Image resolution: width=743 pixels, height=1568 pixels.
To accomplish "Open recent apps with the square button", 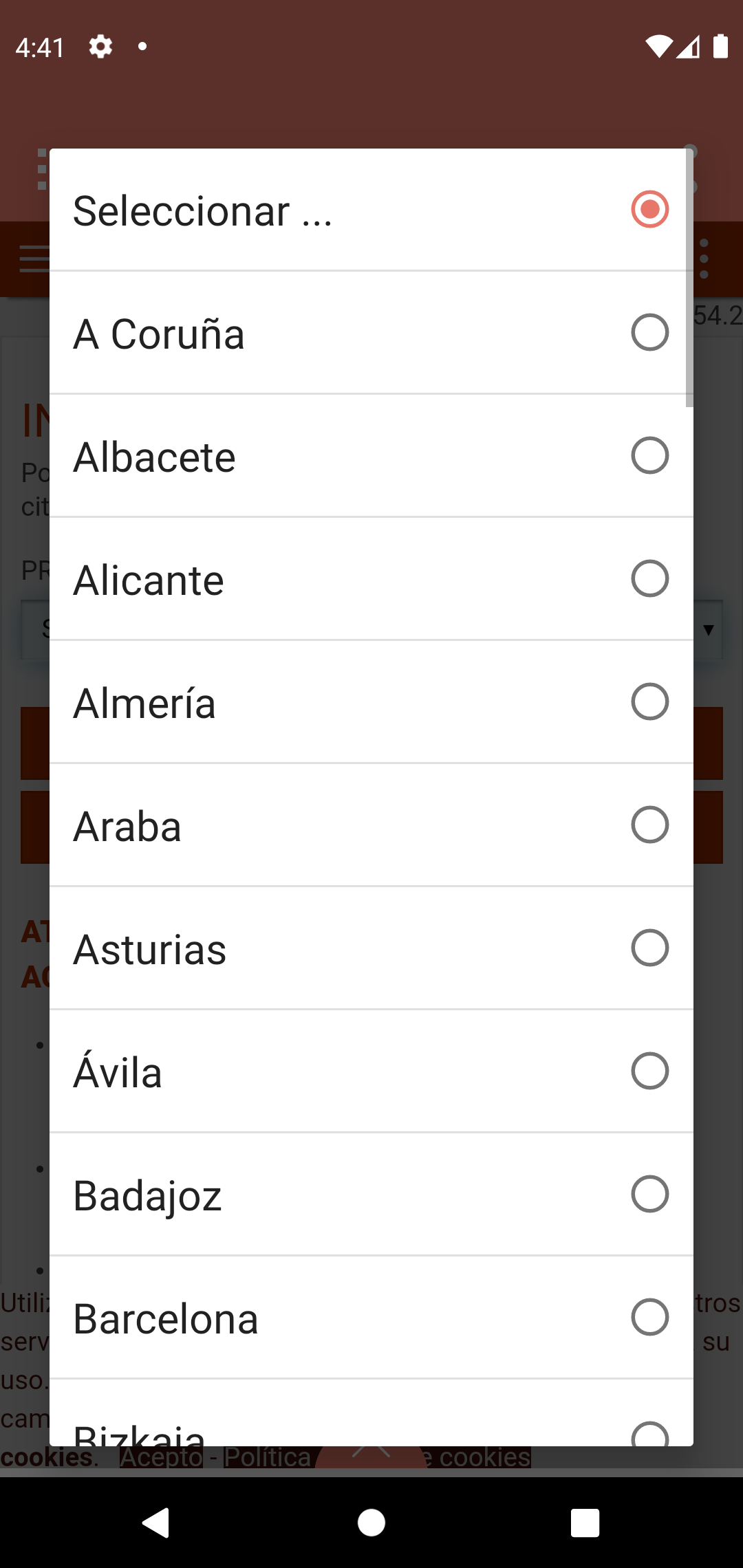I will point(585,1522).
